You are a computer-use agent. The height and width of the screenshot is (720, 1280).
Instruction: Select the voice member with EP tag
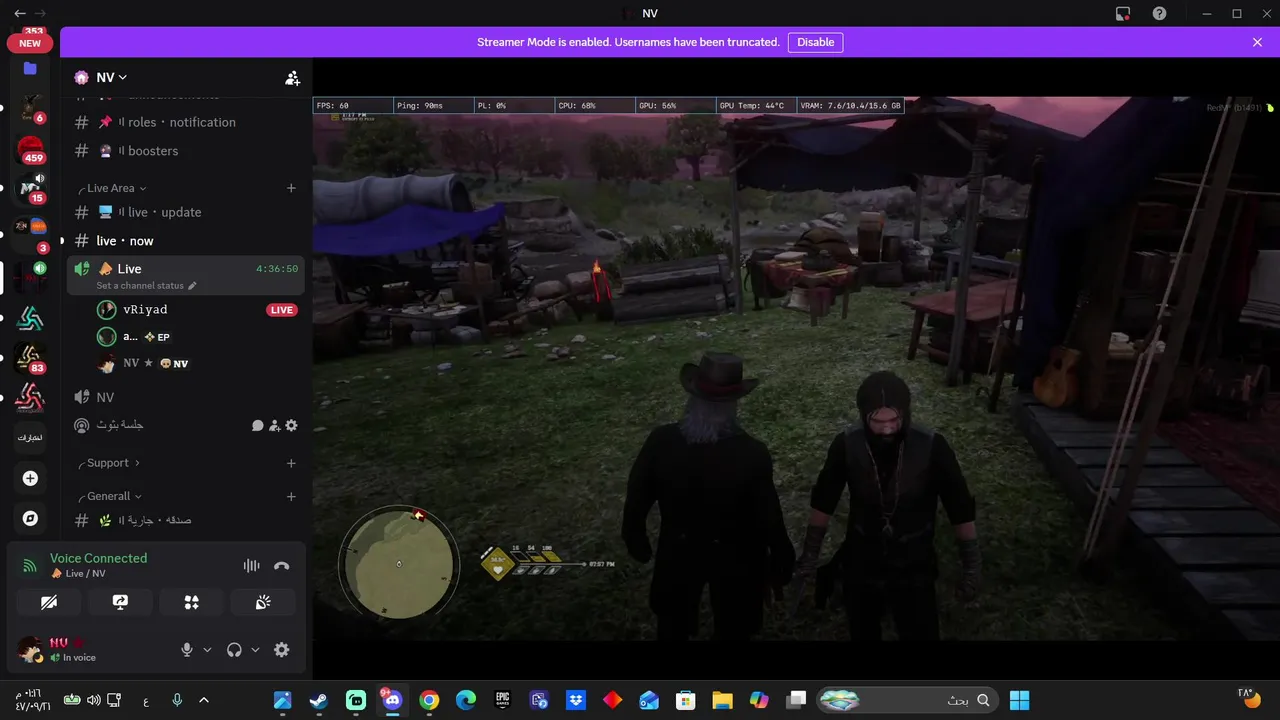[196, 337]
